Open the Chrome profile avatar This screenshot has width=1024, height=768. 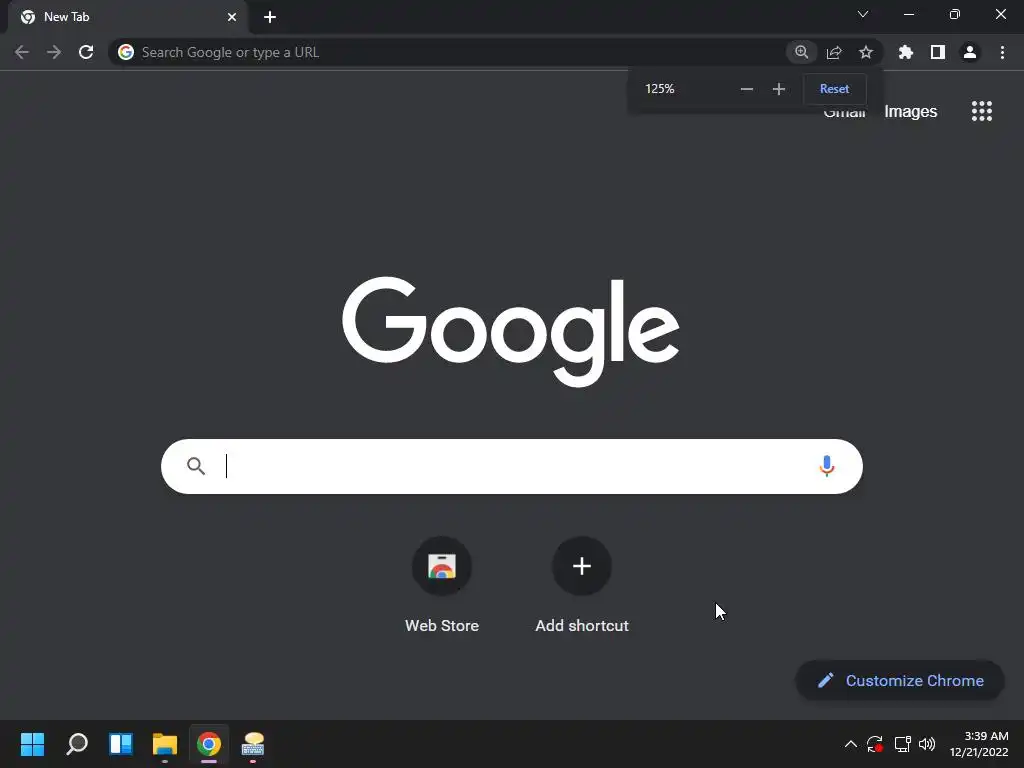click(970, 52)
